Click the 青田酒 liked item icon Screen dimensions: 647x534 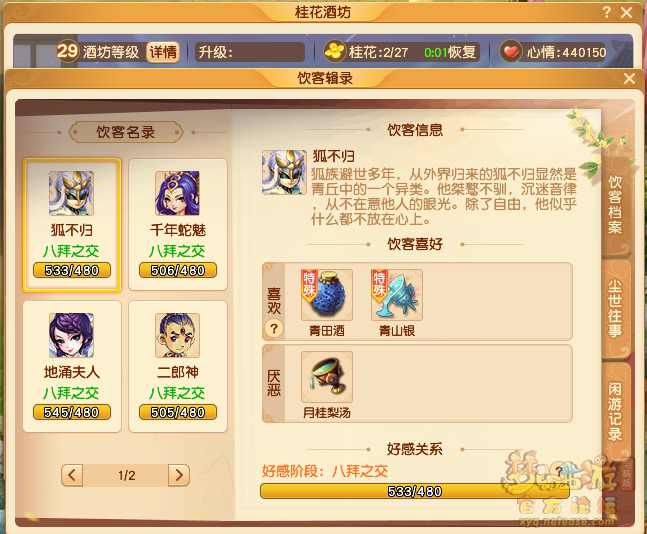point(327,295)
